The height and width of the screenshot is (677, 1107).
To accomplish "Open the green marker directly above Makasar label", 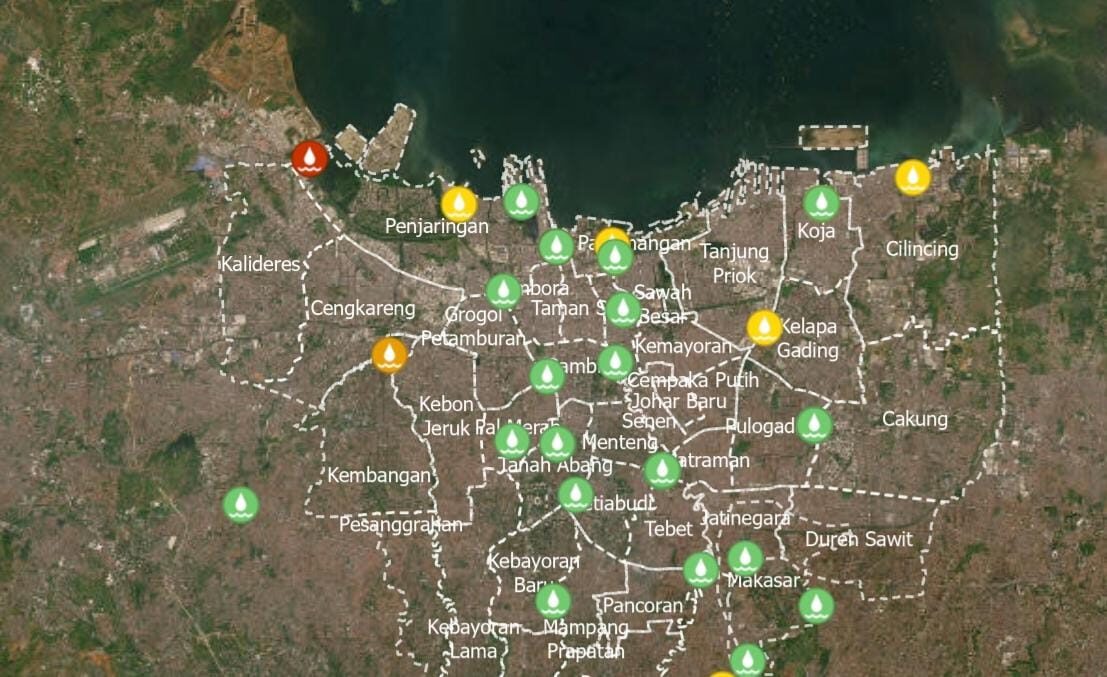I will pos(745,558).
